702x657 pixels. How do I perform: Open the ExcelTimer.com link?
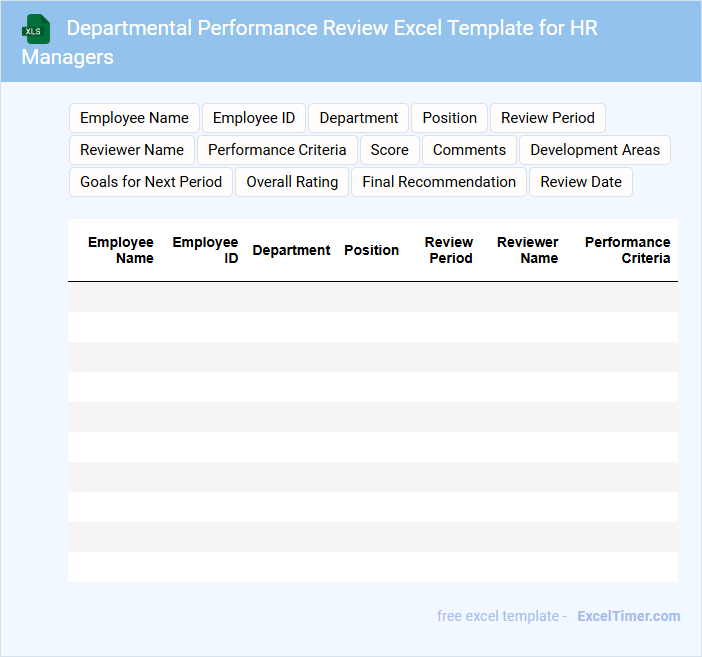tap(628, 616)
